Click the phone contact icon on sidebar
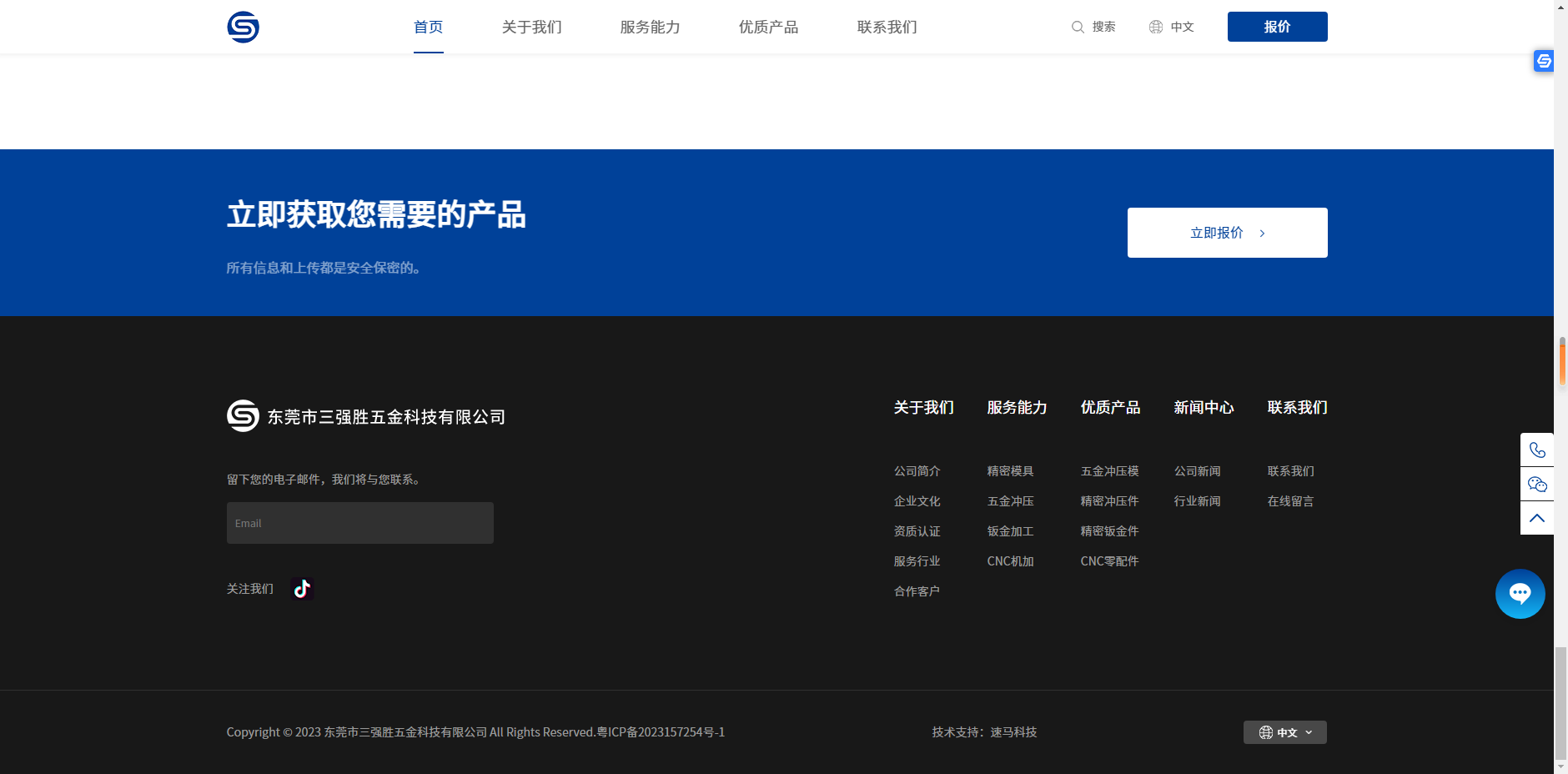 pos(1536,450)
